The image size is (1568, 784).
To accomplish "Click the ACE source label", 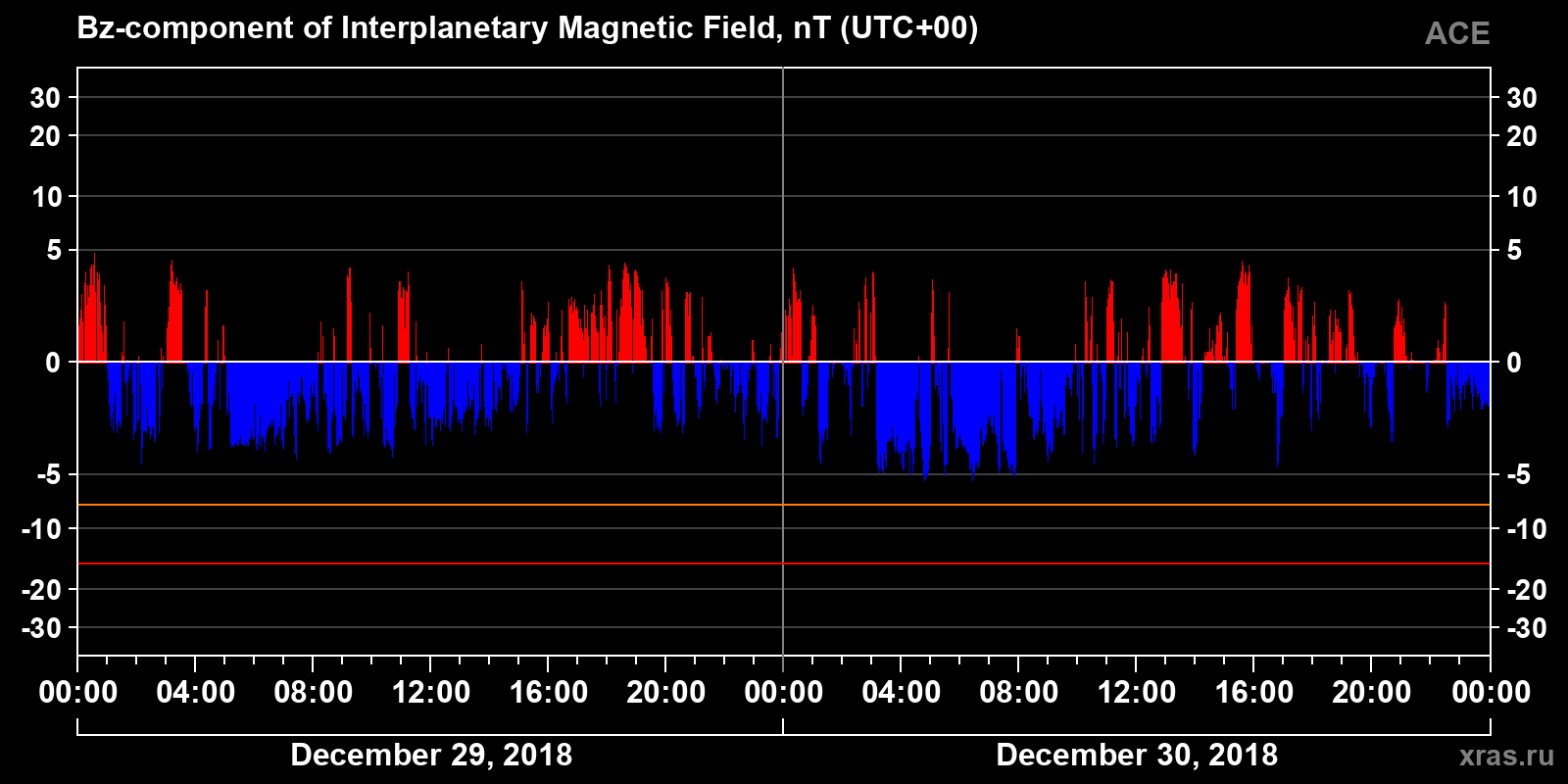I will [1457, 33].
